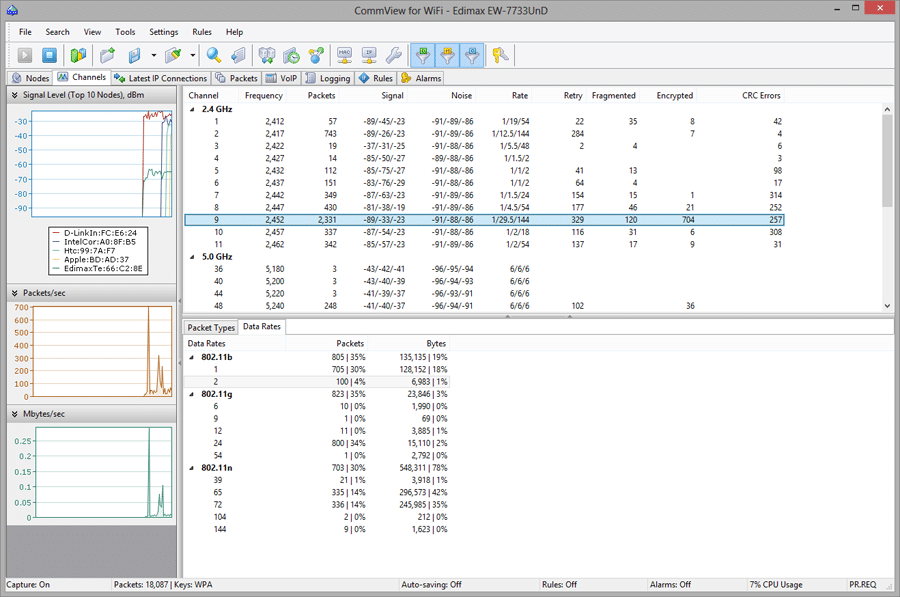
Task: Toggle the data packets capture funnel
Action: [423, 56]
